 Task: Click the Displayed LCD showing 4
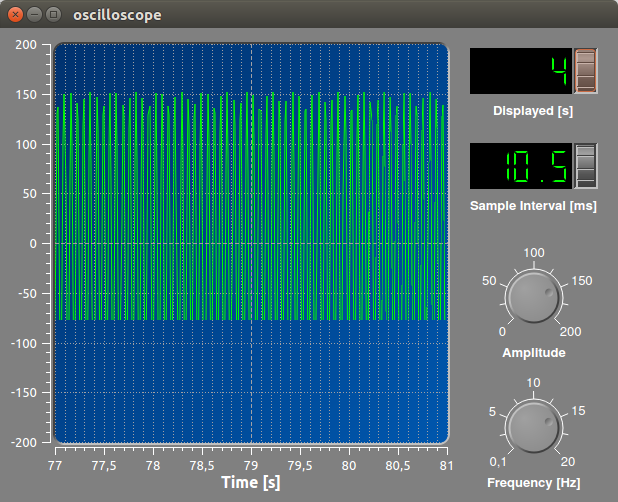pyautogui.click(x=521, y=71)
